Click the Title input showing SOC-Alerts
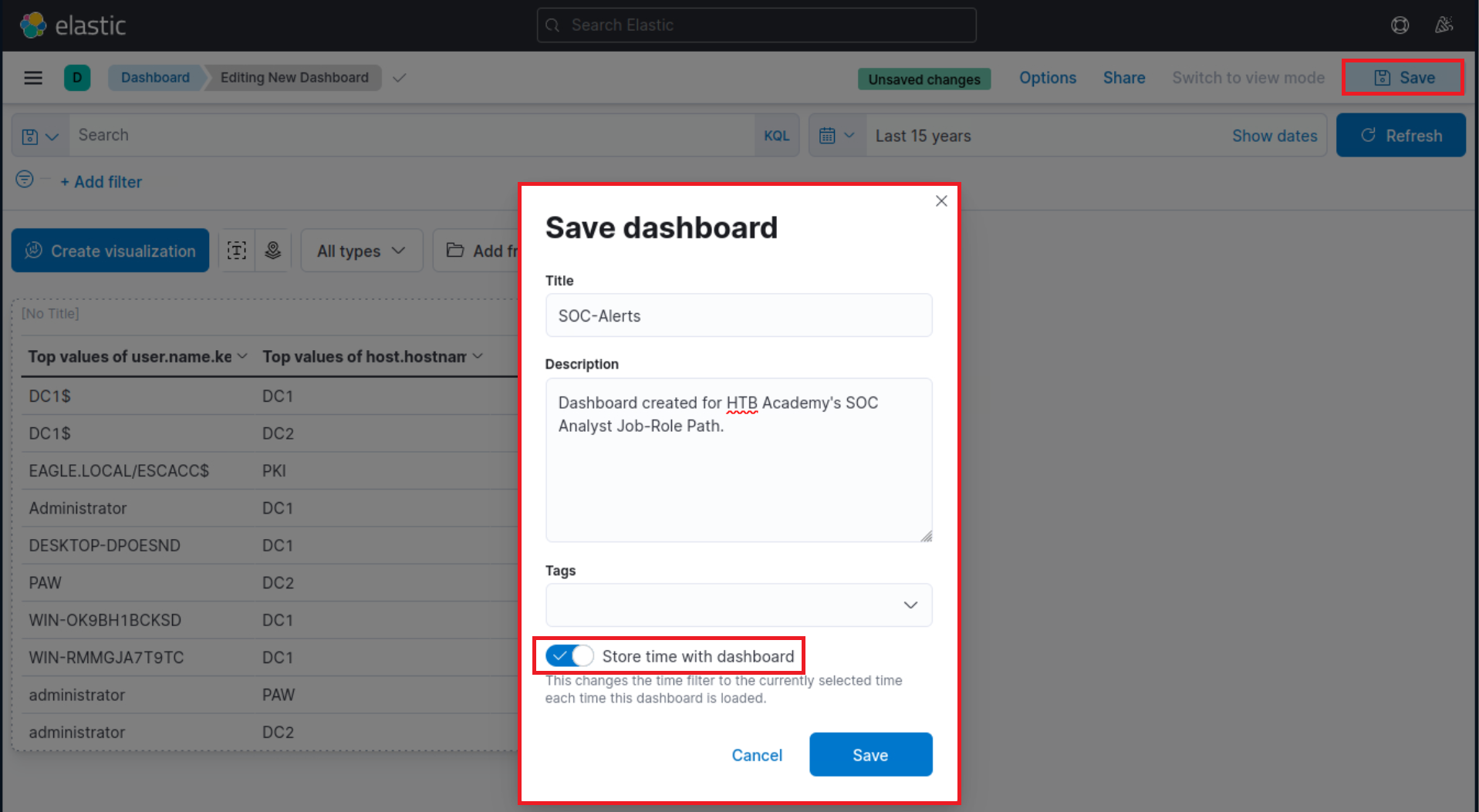Image resolution: width=1479 pixels, height=812 pixels. coord(738,315)
